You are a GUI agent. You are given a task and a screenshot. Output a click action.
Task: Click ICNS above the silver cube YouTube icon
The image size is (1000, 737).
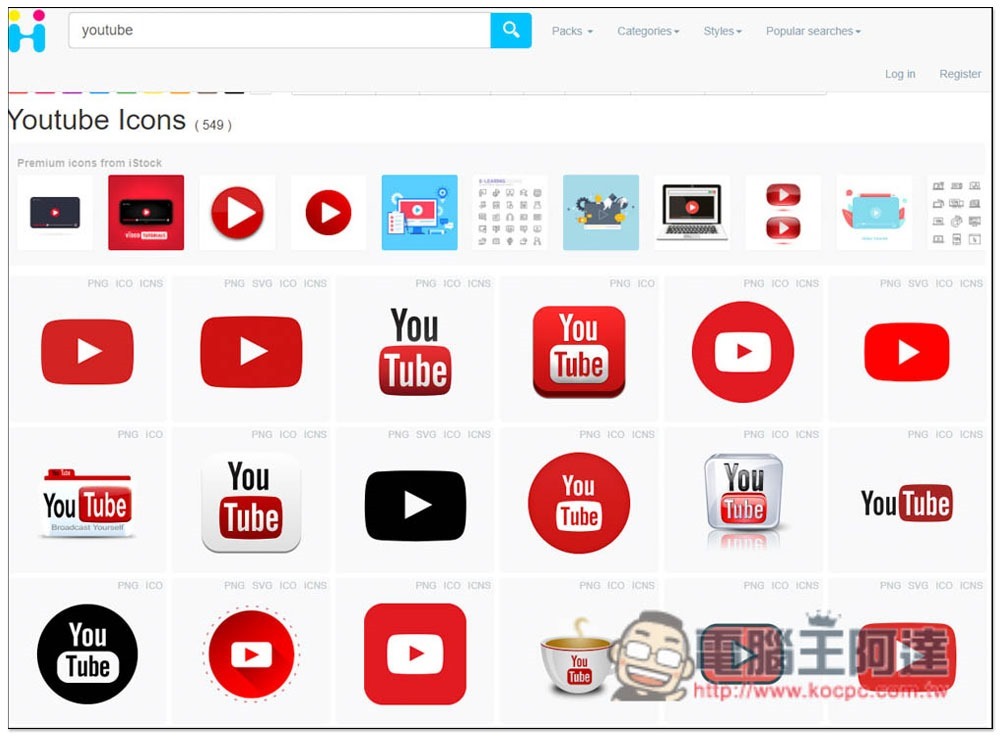(x=807, y=435)
